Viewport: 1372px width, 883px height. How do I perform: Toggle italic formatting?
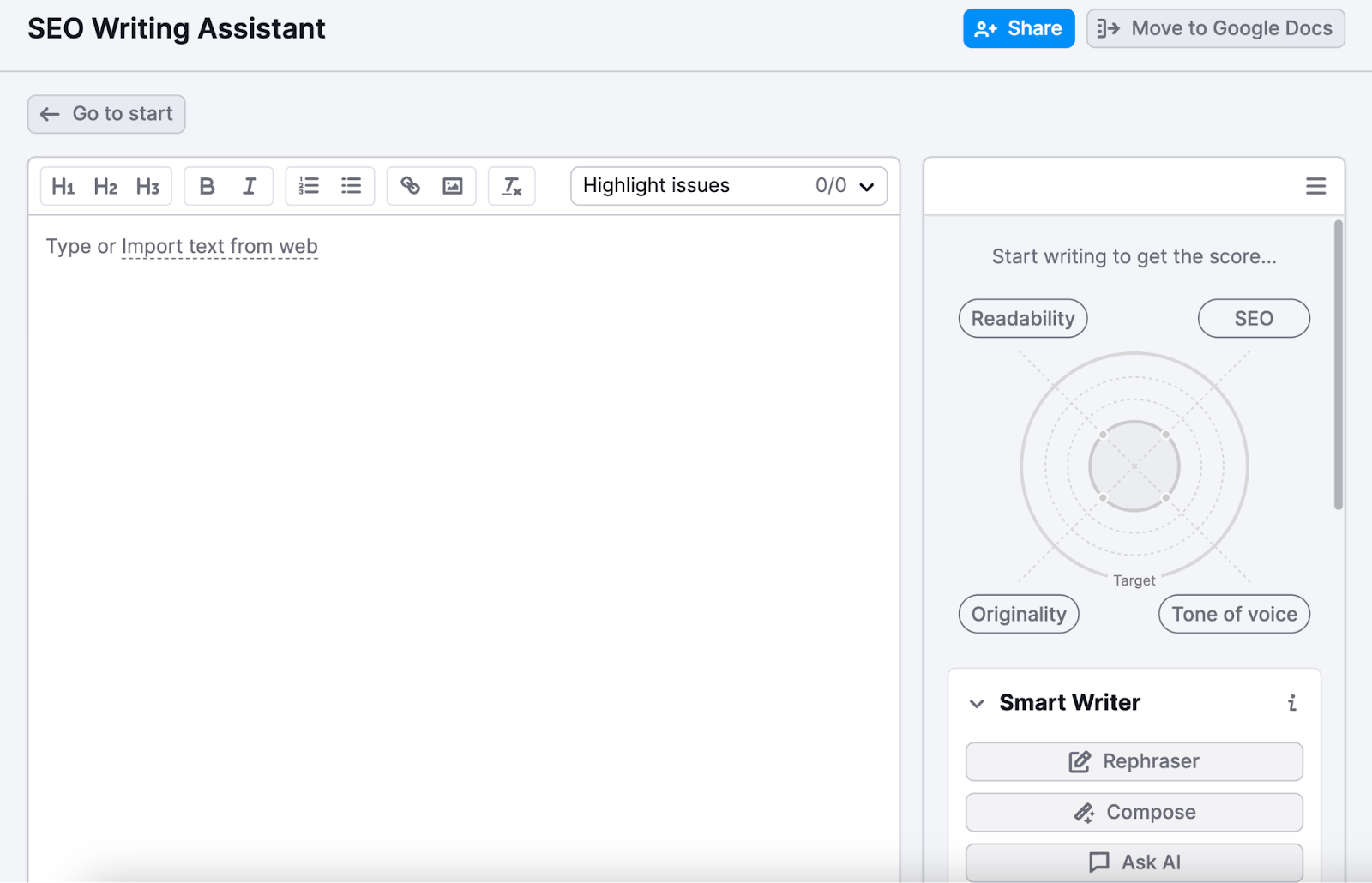tap(250, 186)
